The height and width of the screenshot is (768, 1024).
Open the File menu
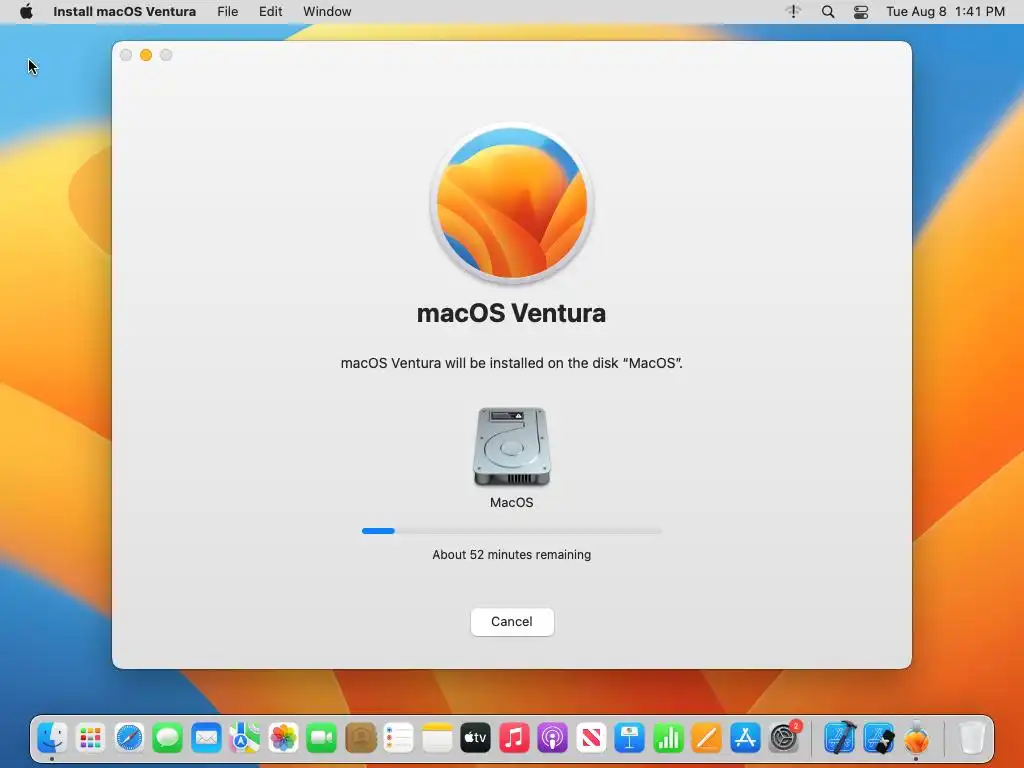(x=227, y=12)
